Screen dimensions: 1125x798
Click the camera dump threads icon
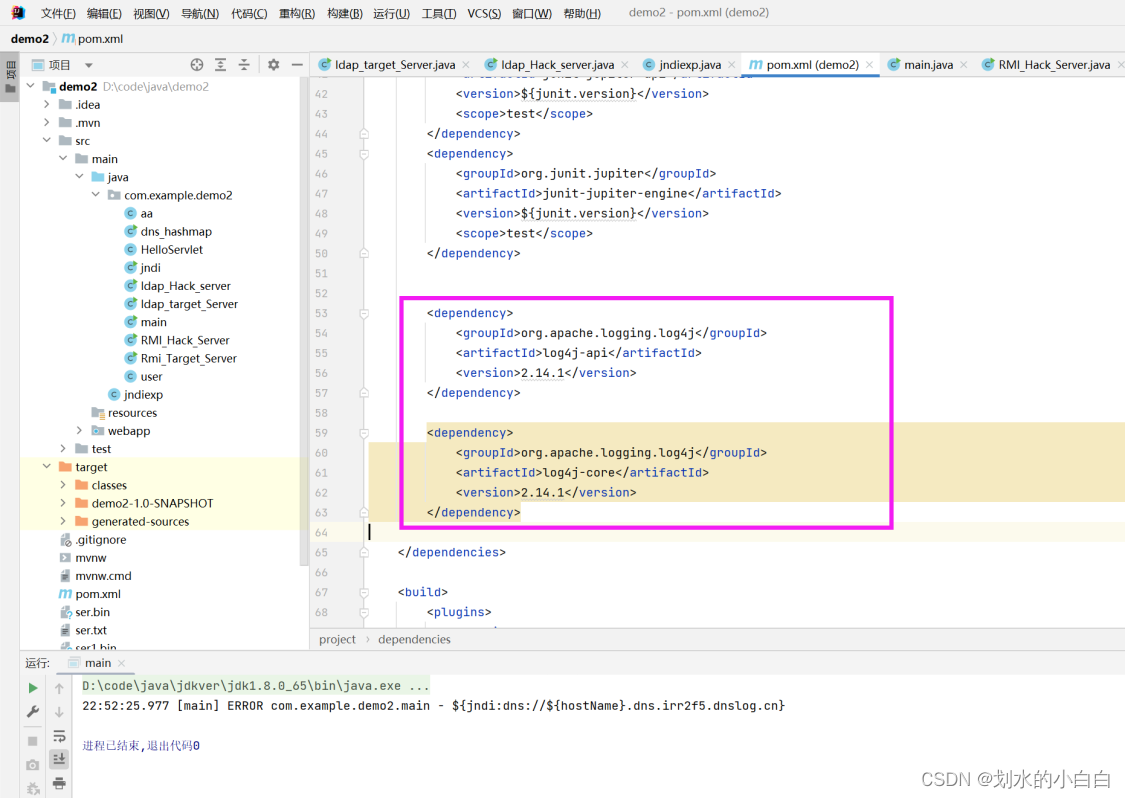(33, 765)
